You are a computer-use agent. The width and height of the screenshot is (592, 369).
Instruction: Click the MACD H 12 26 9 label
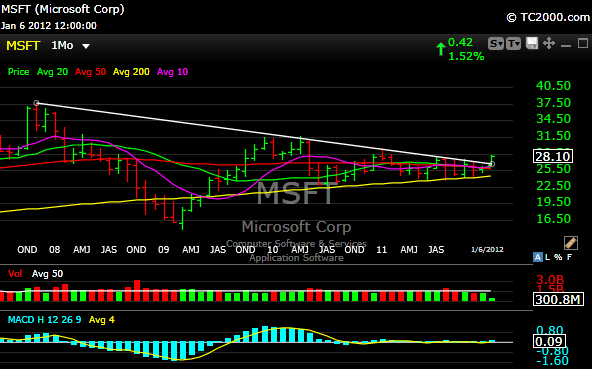45,320
